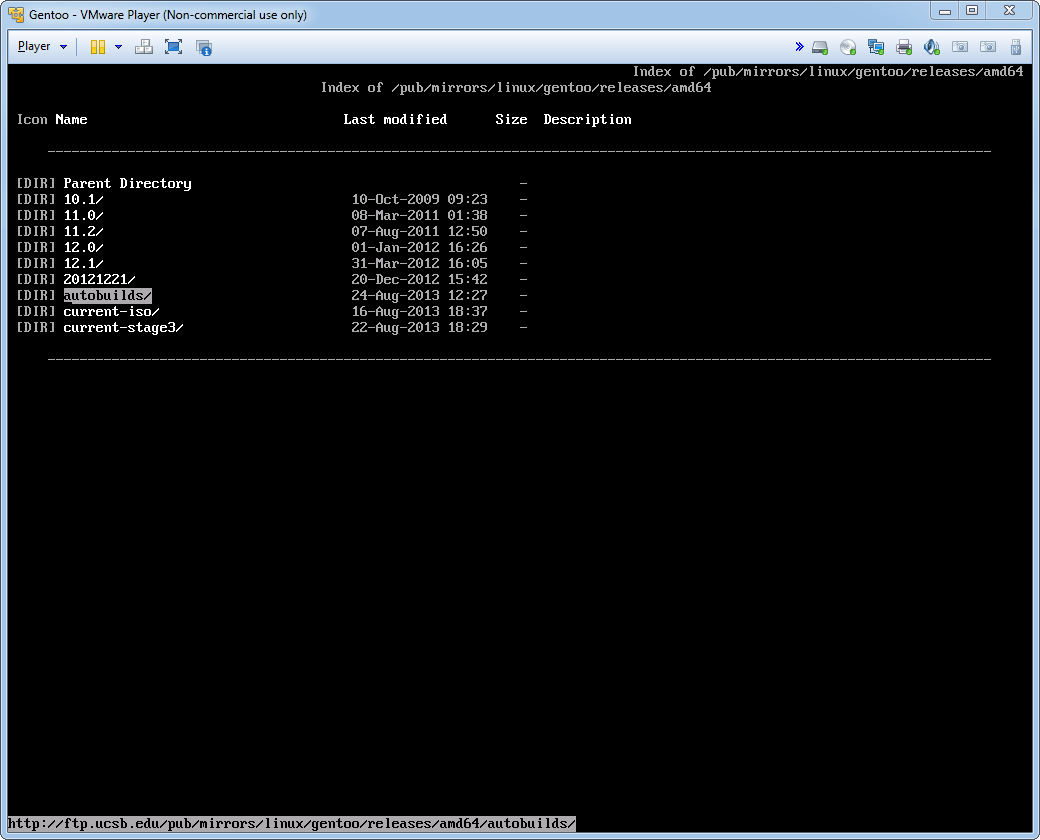The image size is (1040, 840).
Task: Sort the listing by Description
Action: (x=587, y=119)
